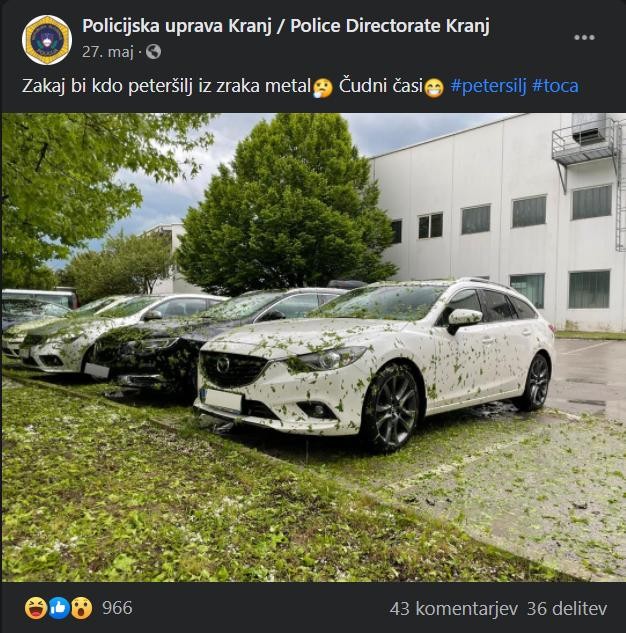Click the grinning emoji after Čudni časi

pos(434,87)
